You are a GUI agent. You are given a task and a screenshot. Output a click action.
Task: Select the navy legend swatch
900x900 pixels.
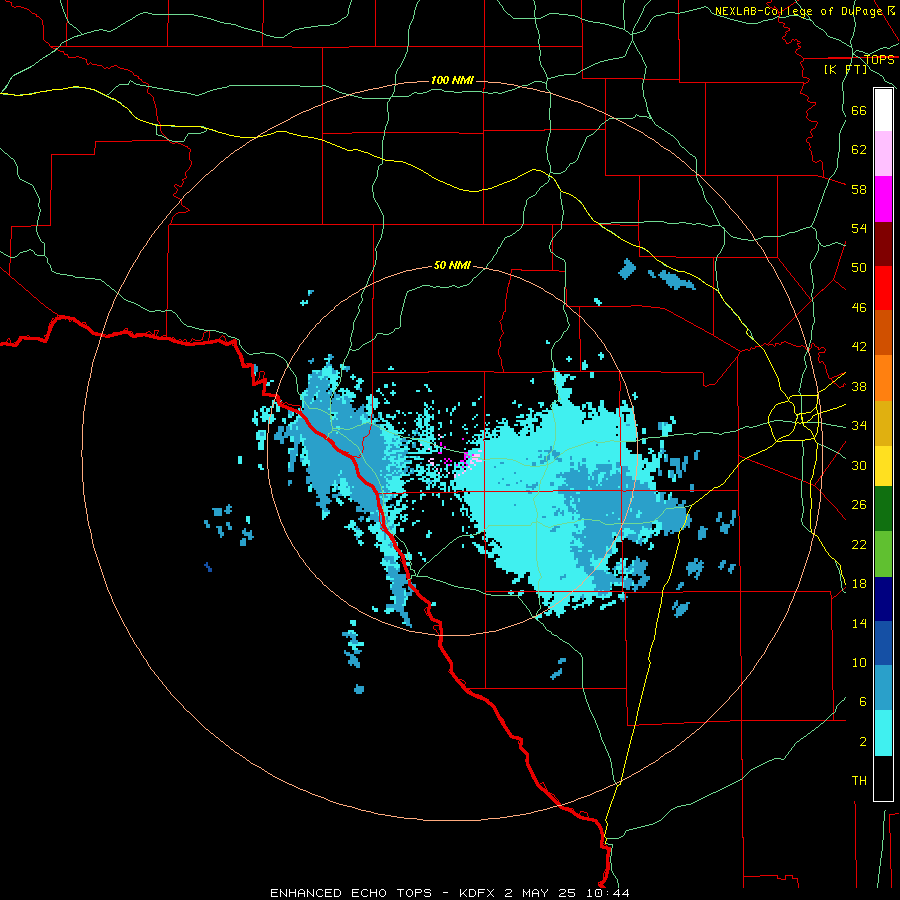tap(883, 599)
